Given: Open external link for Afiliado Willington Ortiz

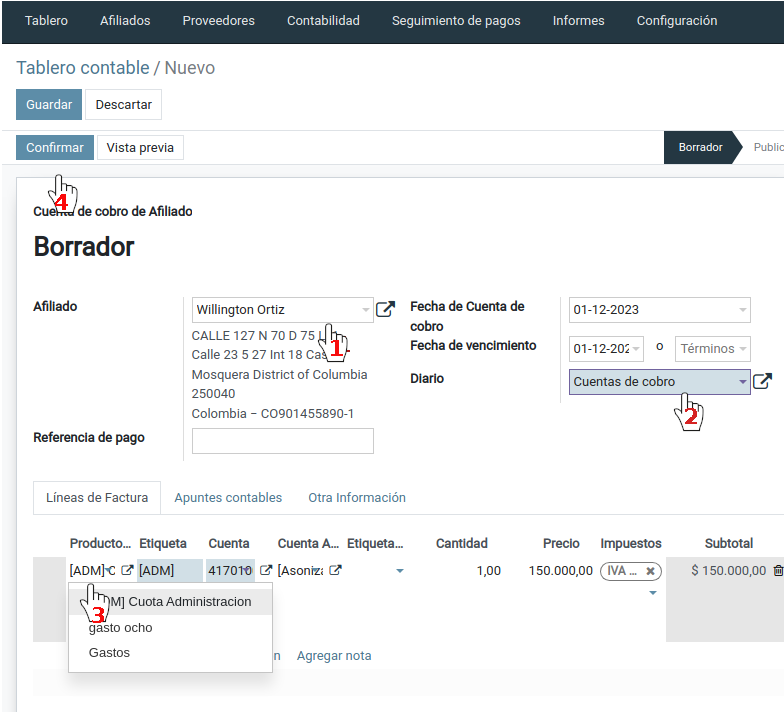Looking at the screenshot, I should pyautogui.click(x=385, y=310).
